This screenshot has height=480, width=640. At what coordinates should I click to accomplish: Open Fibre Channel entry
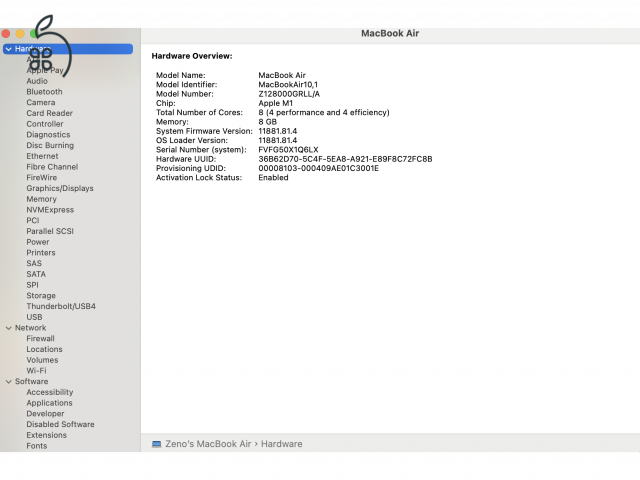52,167
